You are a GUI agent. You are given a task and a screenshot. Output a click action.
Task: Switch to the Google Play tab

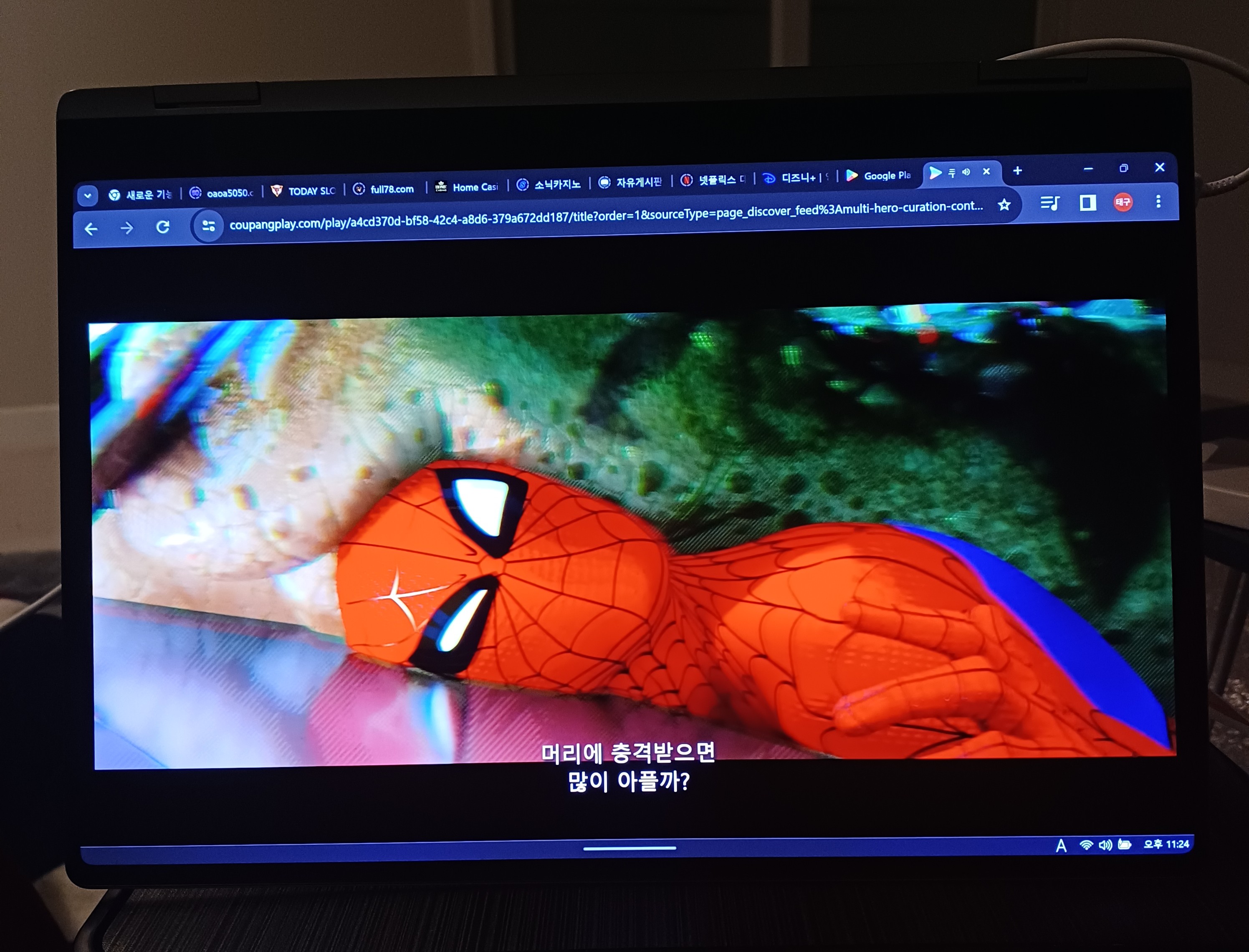tap(878, 176)
